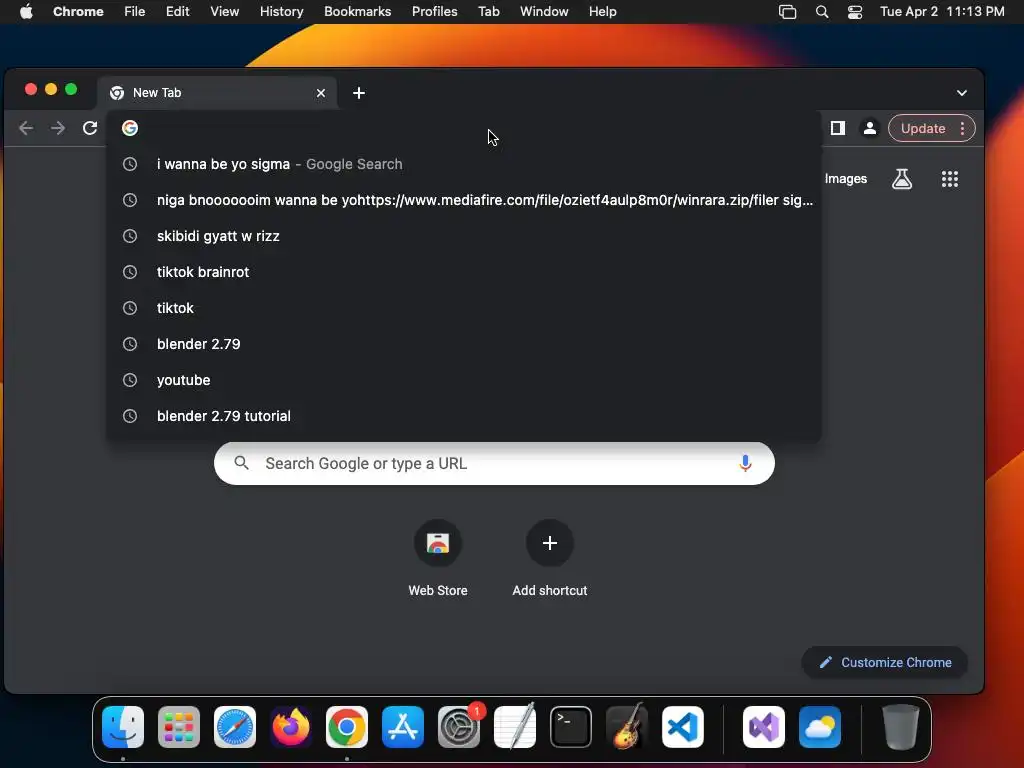Screen dimensions: 1024x768
Task: Open Control Center in the menu bar
Action: tap(855, 12)
